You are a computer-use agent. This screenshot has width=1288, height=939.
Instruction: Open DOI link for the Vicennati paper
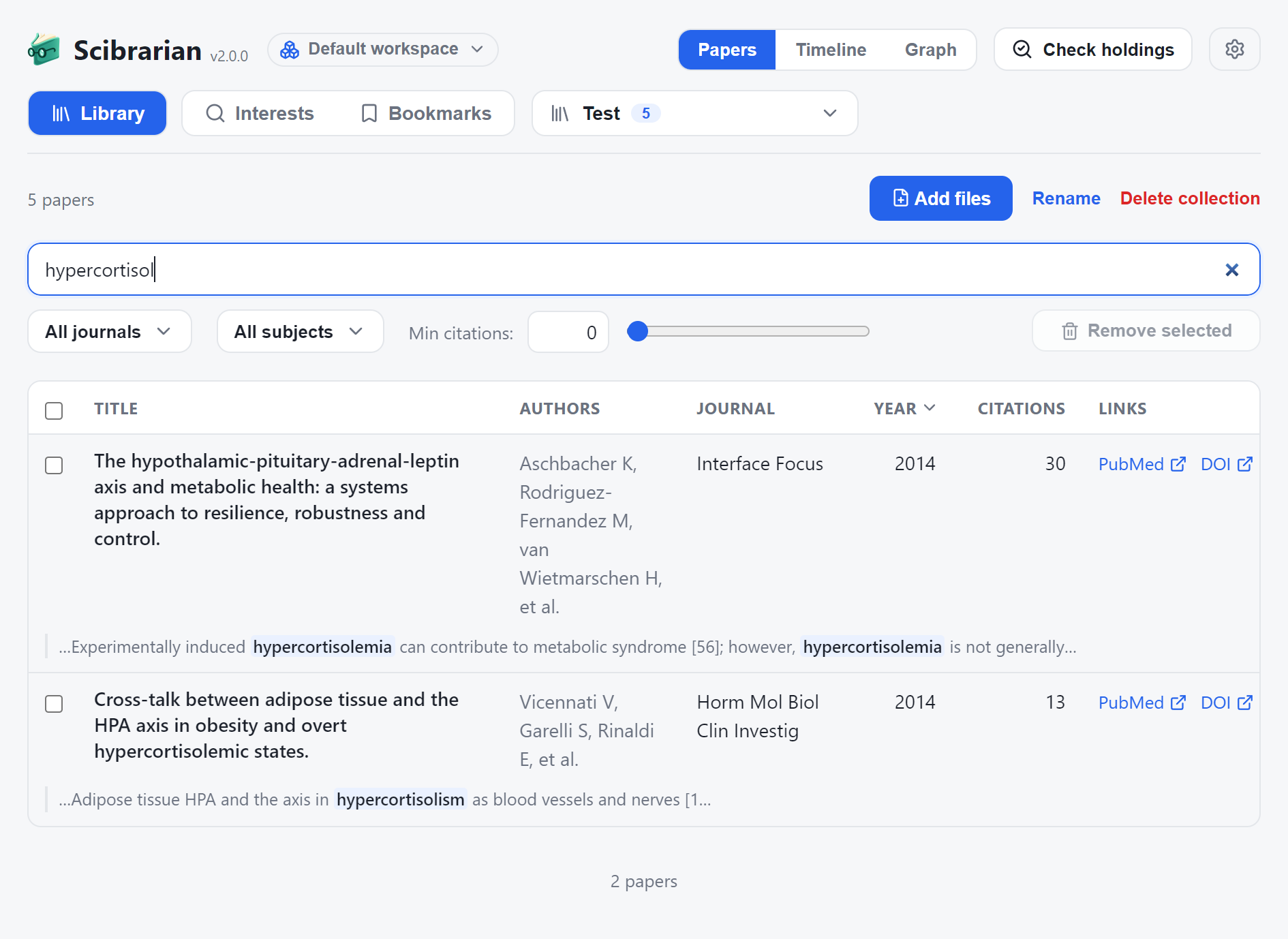coord(1226,703)
